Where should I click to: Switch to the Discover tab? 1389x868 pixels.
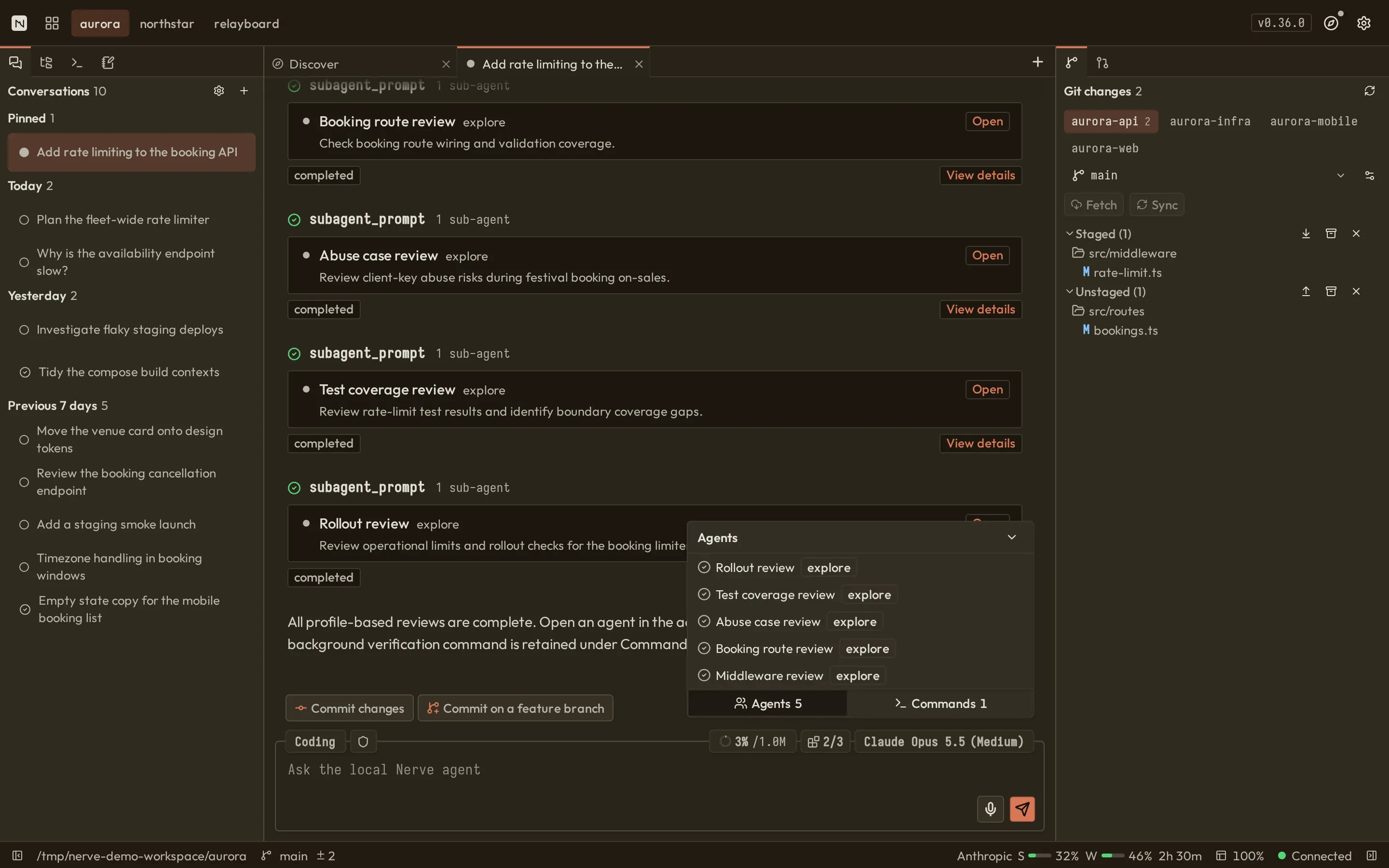click(360, 64)
